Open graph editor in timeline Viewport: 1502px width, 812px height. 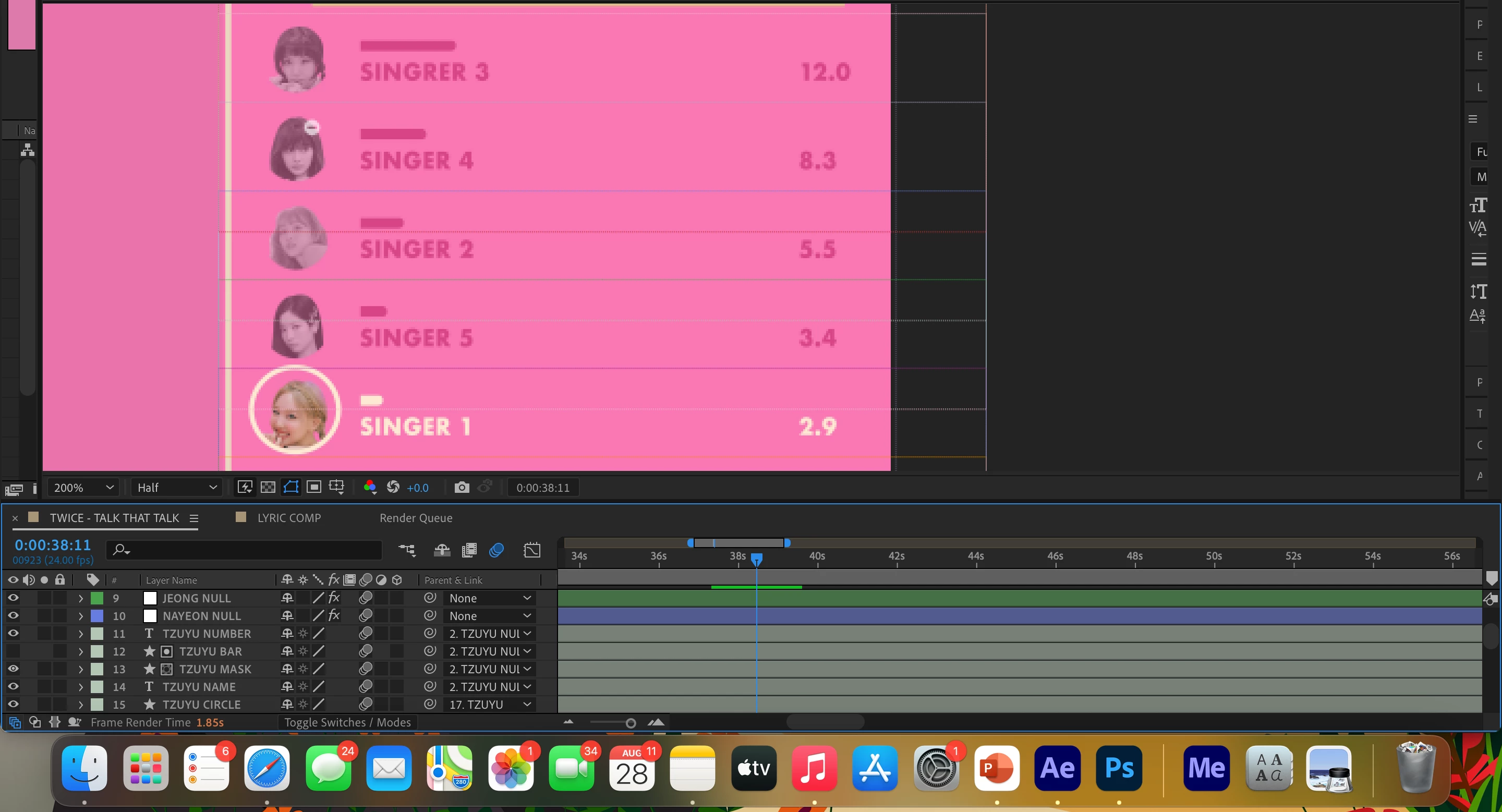(532, 550)
